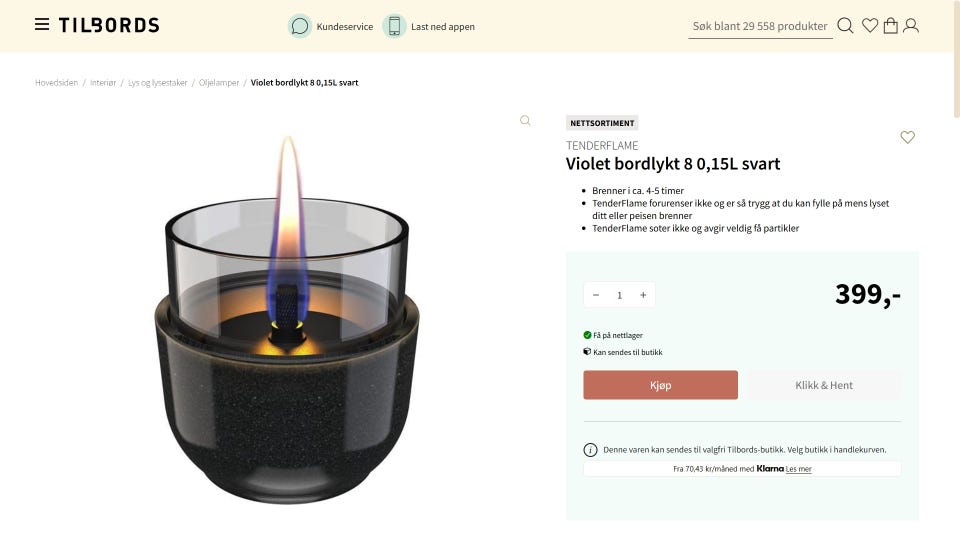
Task: Open the user account icon
Action: pyautogui.click(x=910, y=26)
